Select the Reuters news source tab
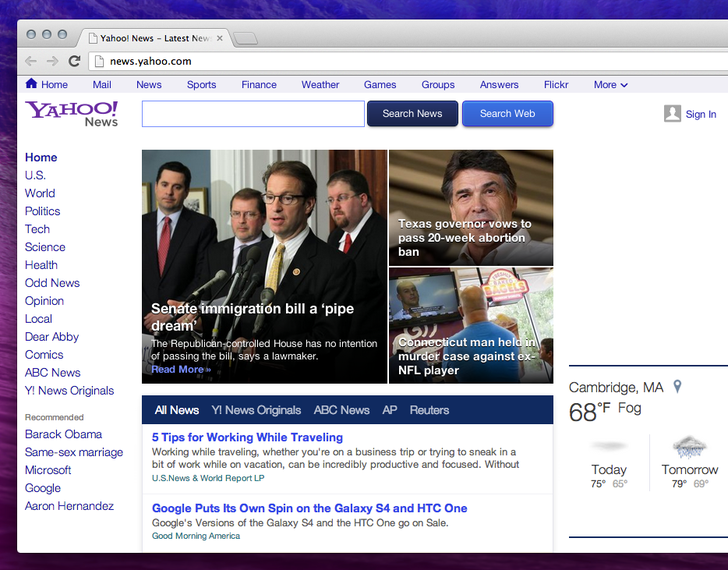Image resolution: width=728 pixels, height=570 pixels. coord(429,410)
